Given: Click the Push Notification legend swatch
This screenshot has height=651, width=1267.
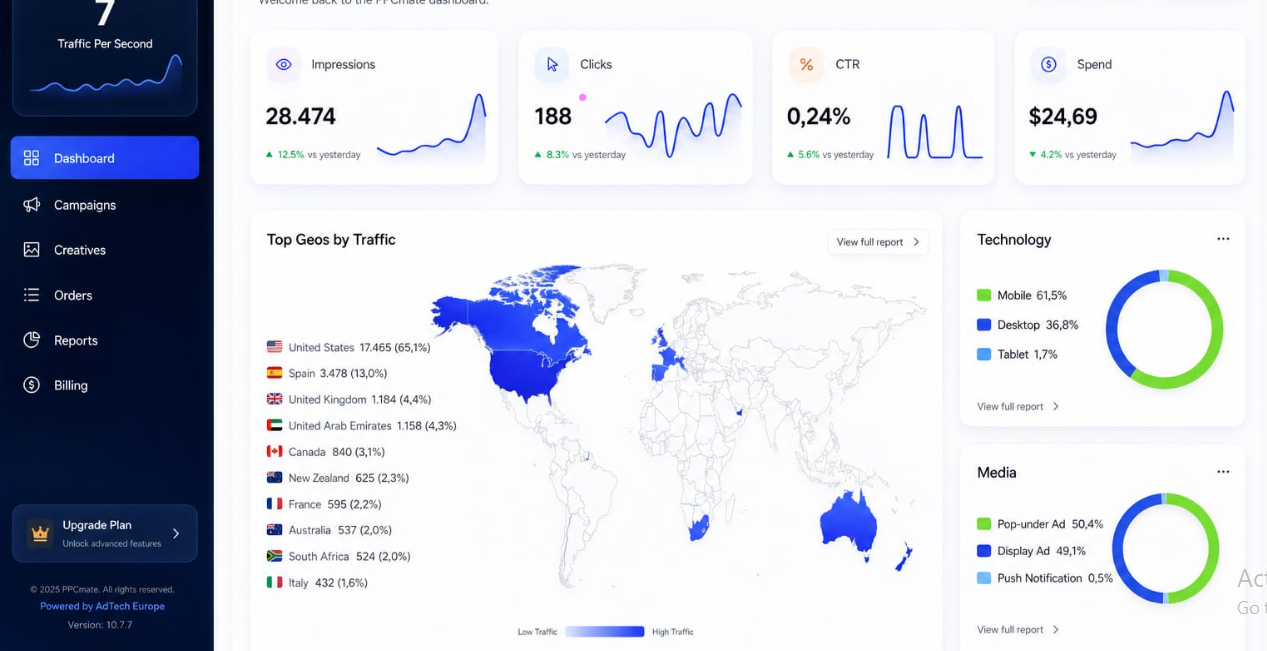Looking at the screenshot, I should (x=984, y=578).
